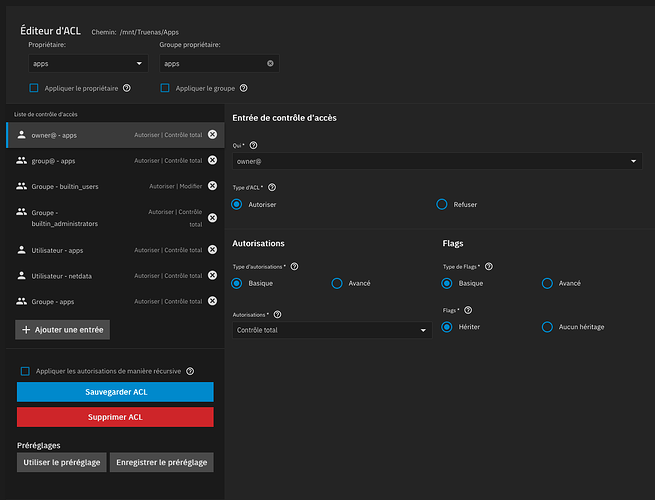View help for recursive permissions option

(190, 371)
